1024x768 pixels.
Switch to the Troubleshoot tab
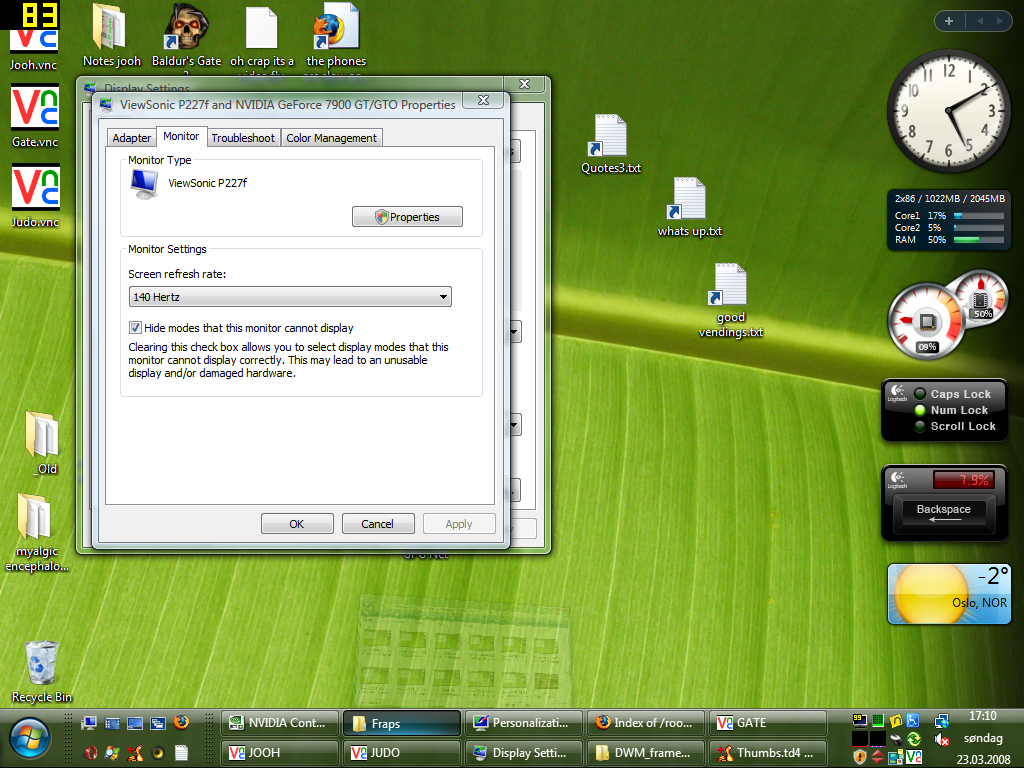[x=243, y=138]
